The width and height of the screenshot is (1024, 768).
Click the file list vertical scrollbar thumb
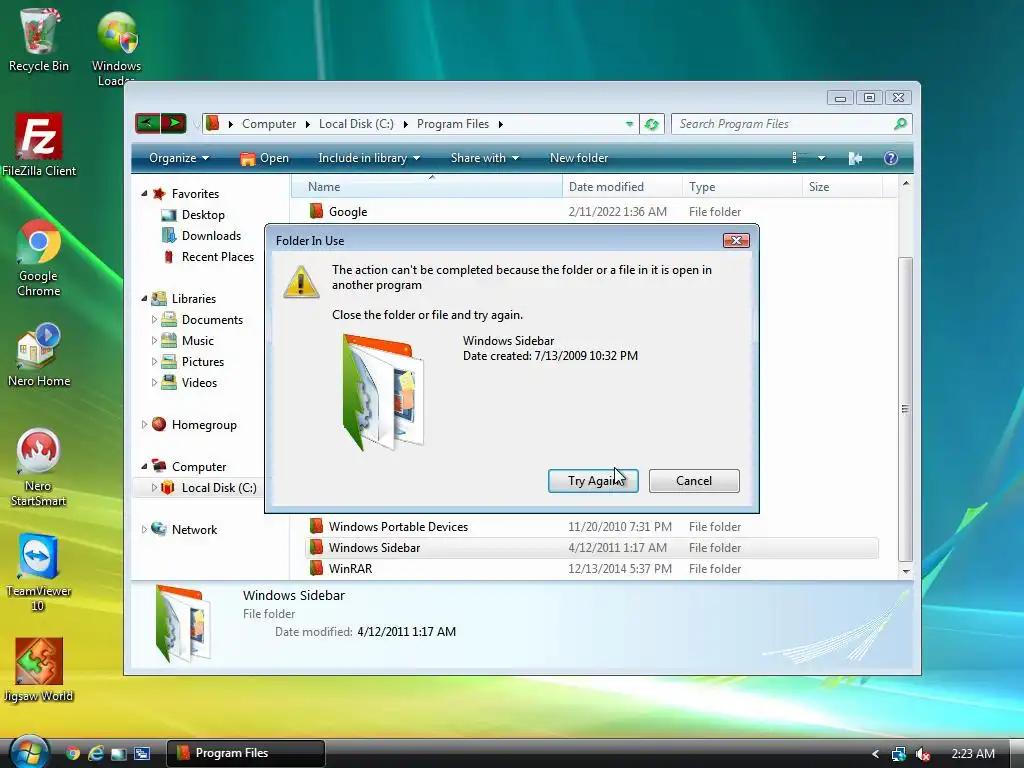click(905, 409)
